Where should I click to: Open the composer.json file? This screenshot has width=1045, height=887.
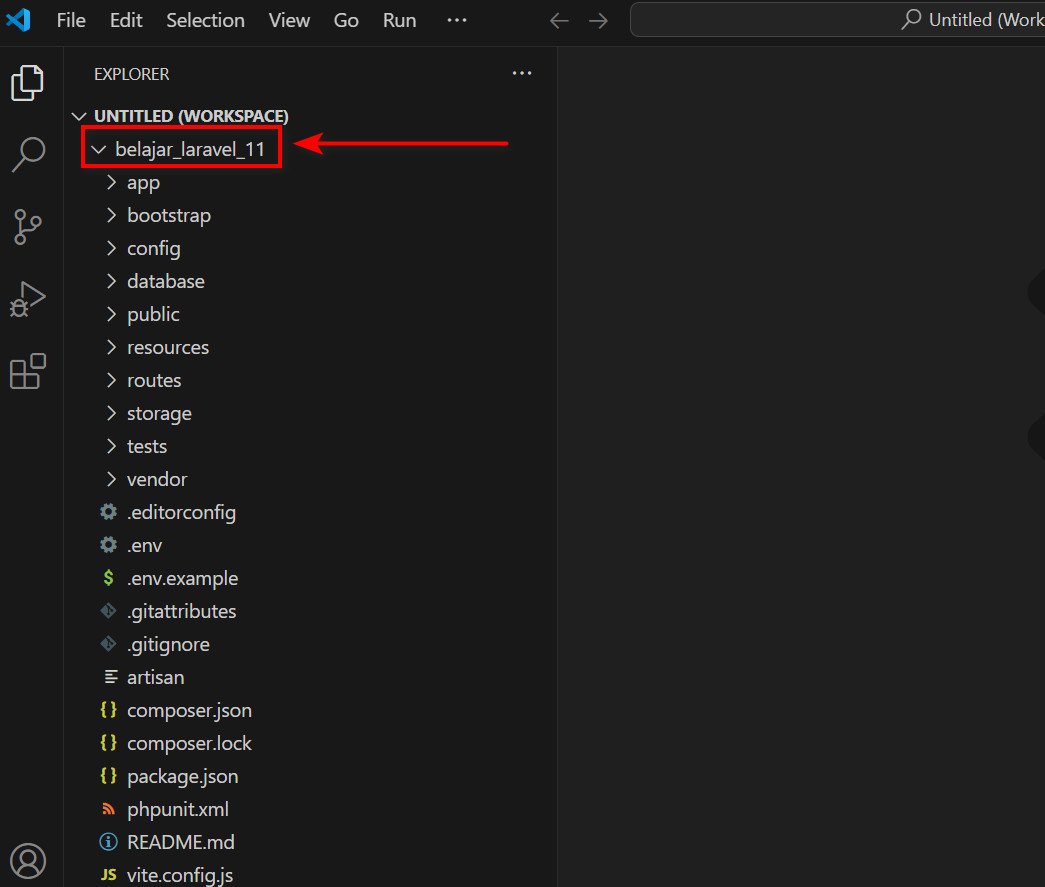[189, 710]
